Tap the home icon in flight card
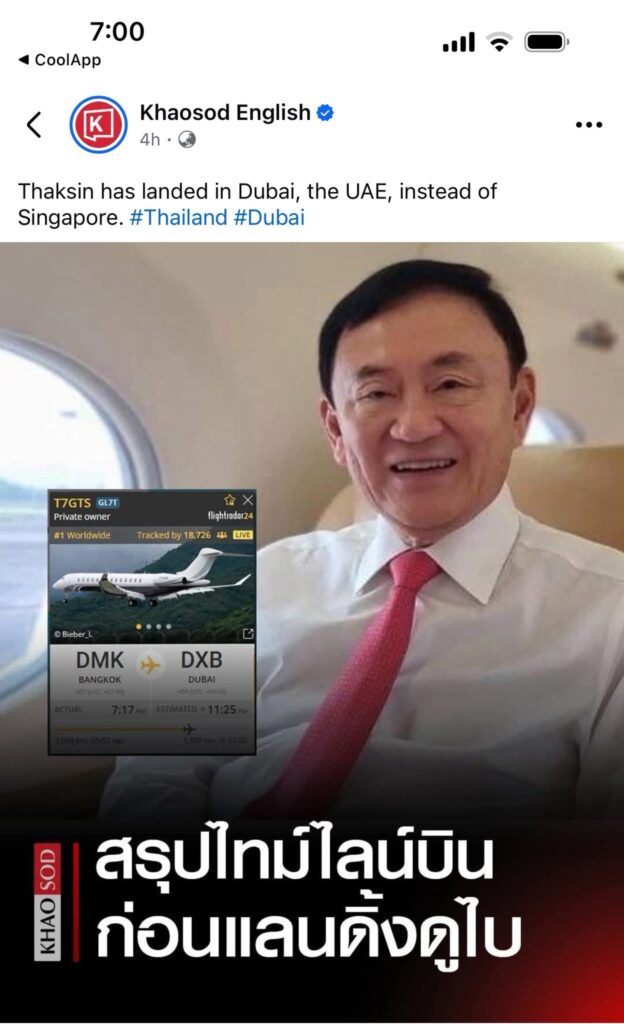Screen dimensions: 624x1024 coord(229,500)
